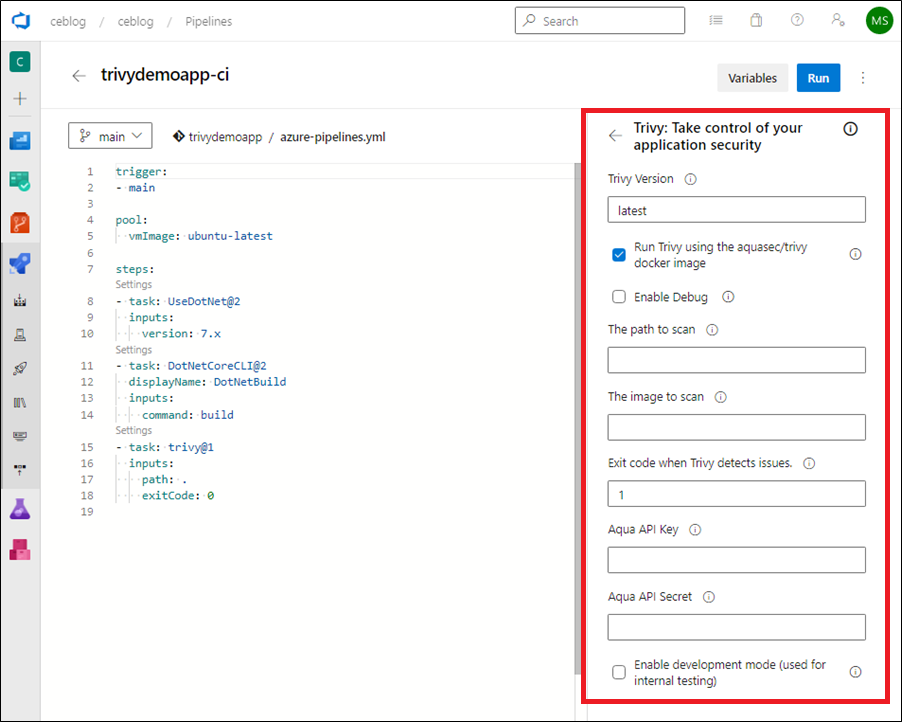902x722 pixels.
Task: Open the main branch dropdown
Action: [110, 136]
